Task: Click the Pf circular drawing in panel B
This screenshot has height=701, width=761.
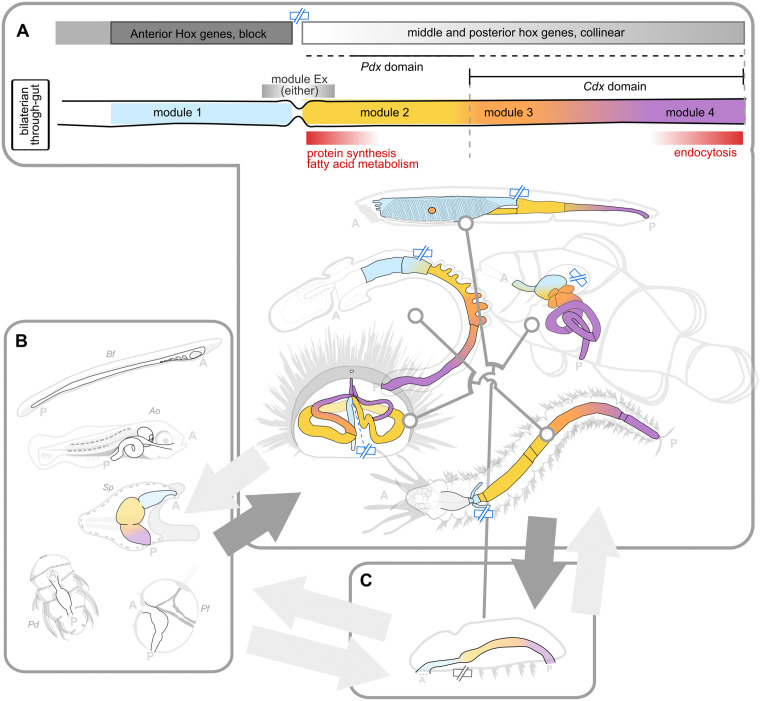Action: coord(166,617)
